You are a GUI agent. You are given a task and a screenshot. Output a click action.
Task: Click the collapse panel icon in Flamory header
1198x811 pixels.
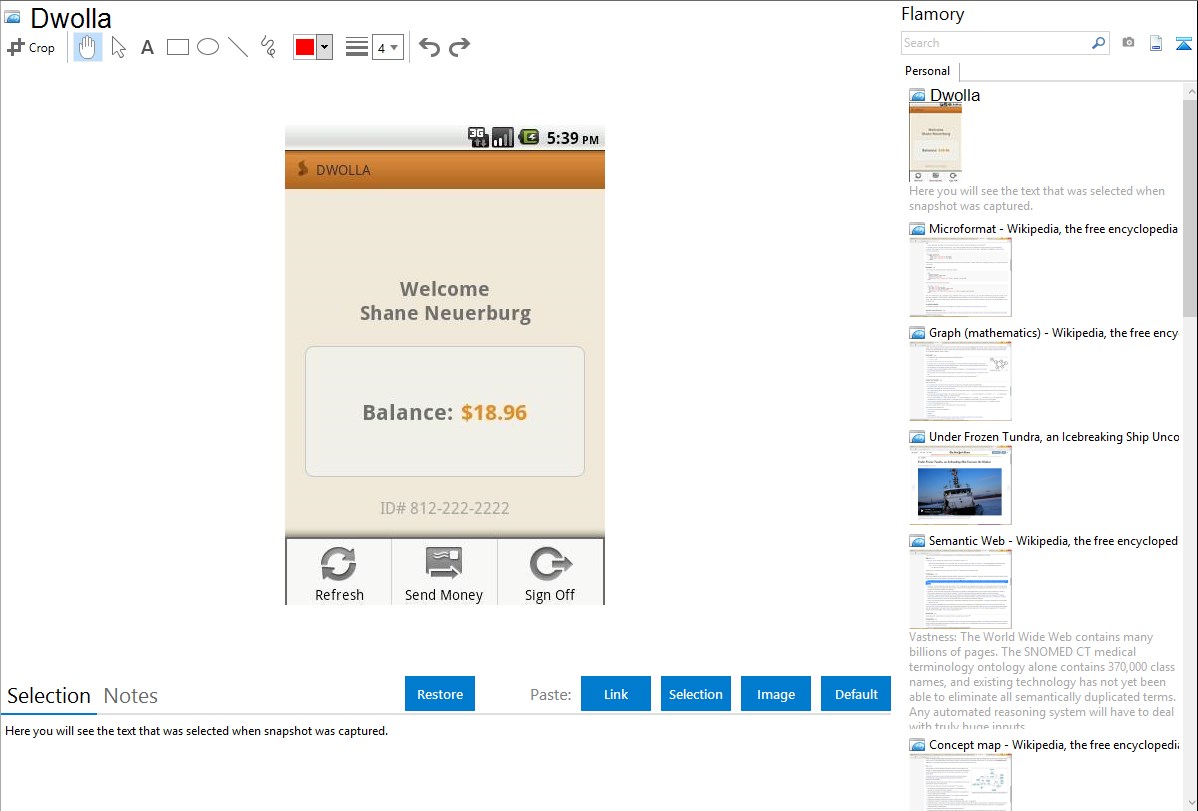click(1183, 43)
